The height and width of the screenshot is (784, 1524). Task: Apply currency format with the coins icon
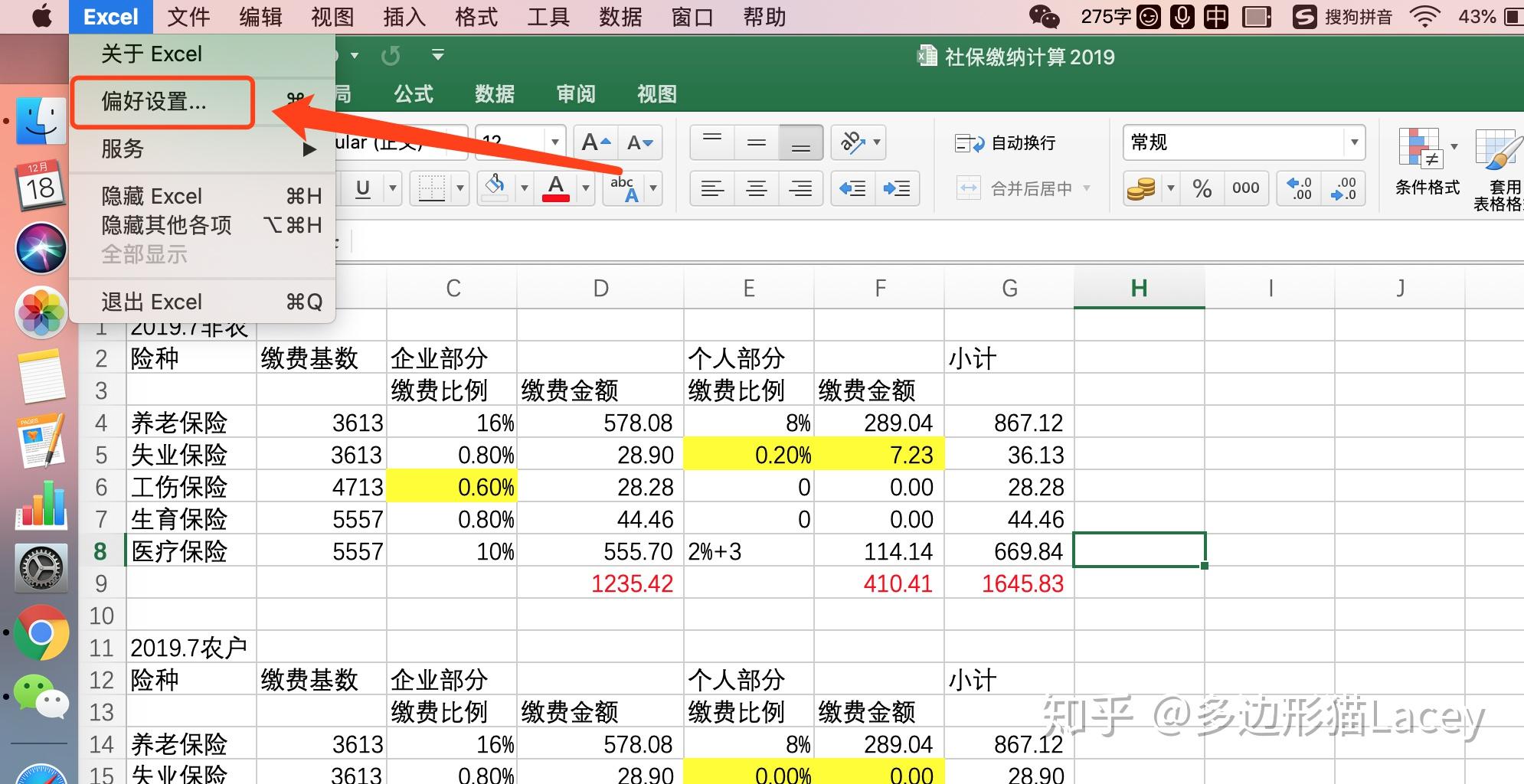pos(1141,188)
